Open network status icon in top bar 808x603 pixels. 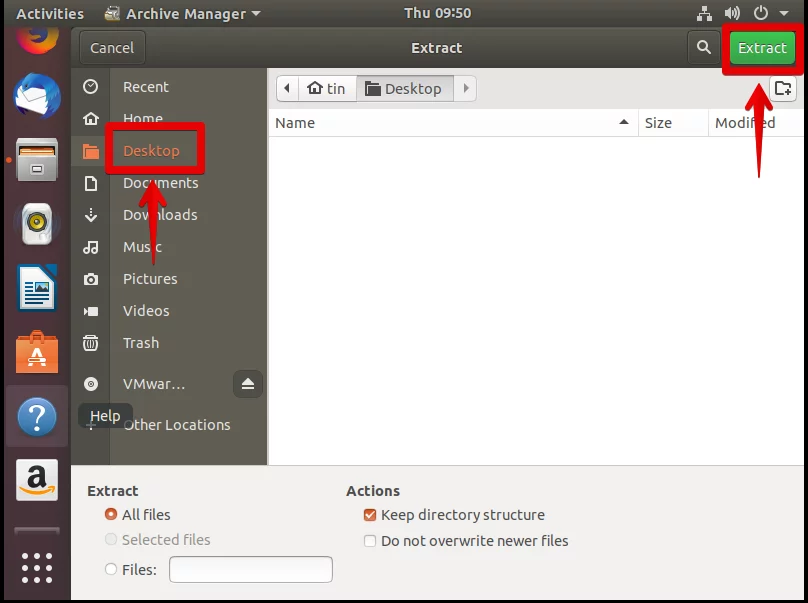click(704, 13)
